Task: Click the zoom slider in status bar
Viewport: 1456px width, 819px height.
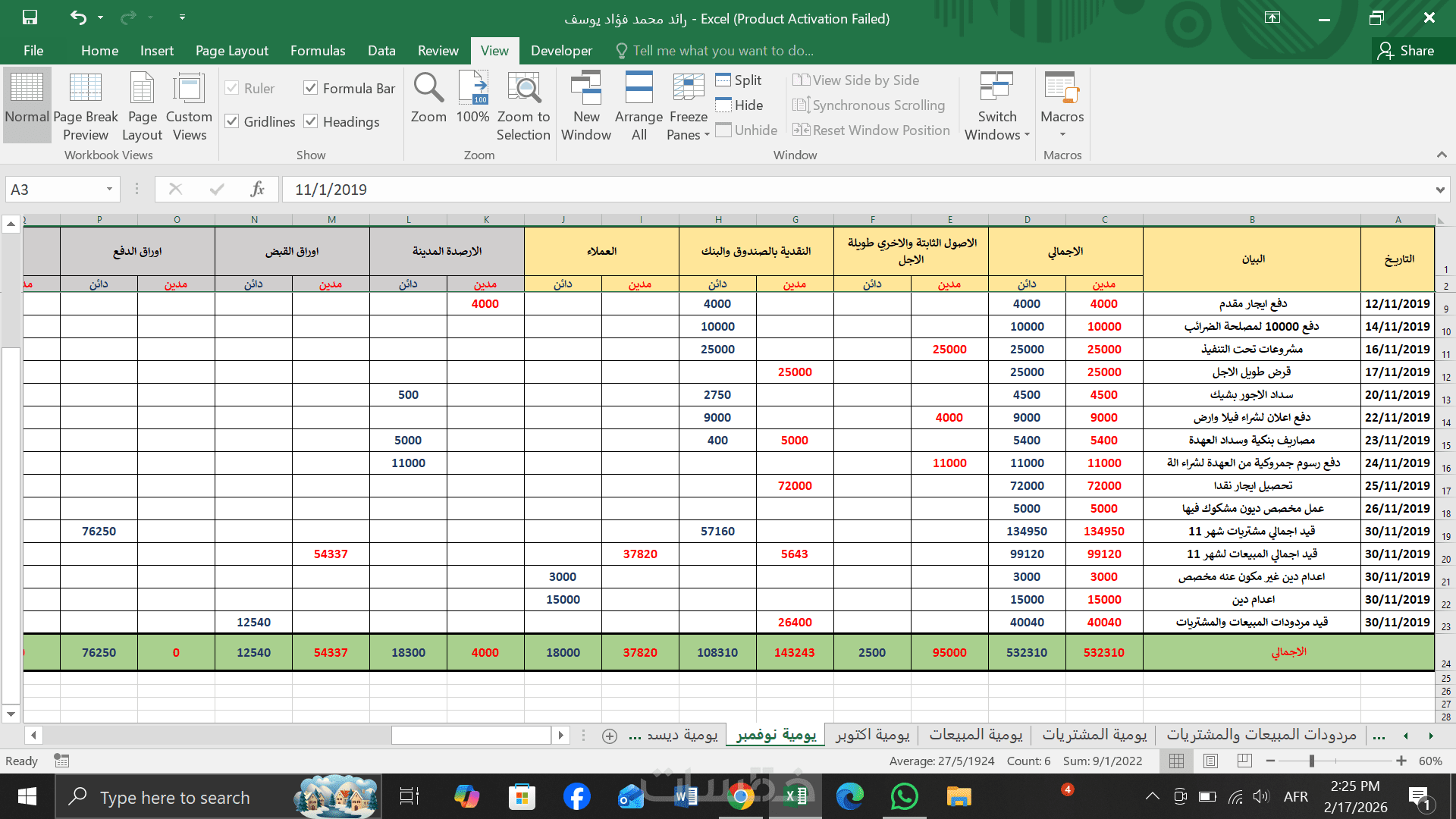Action: [1311, 761]
